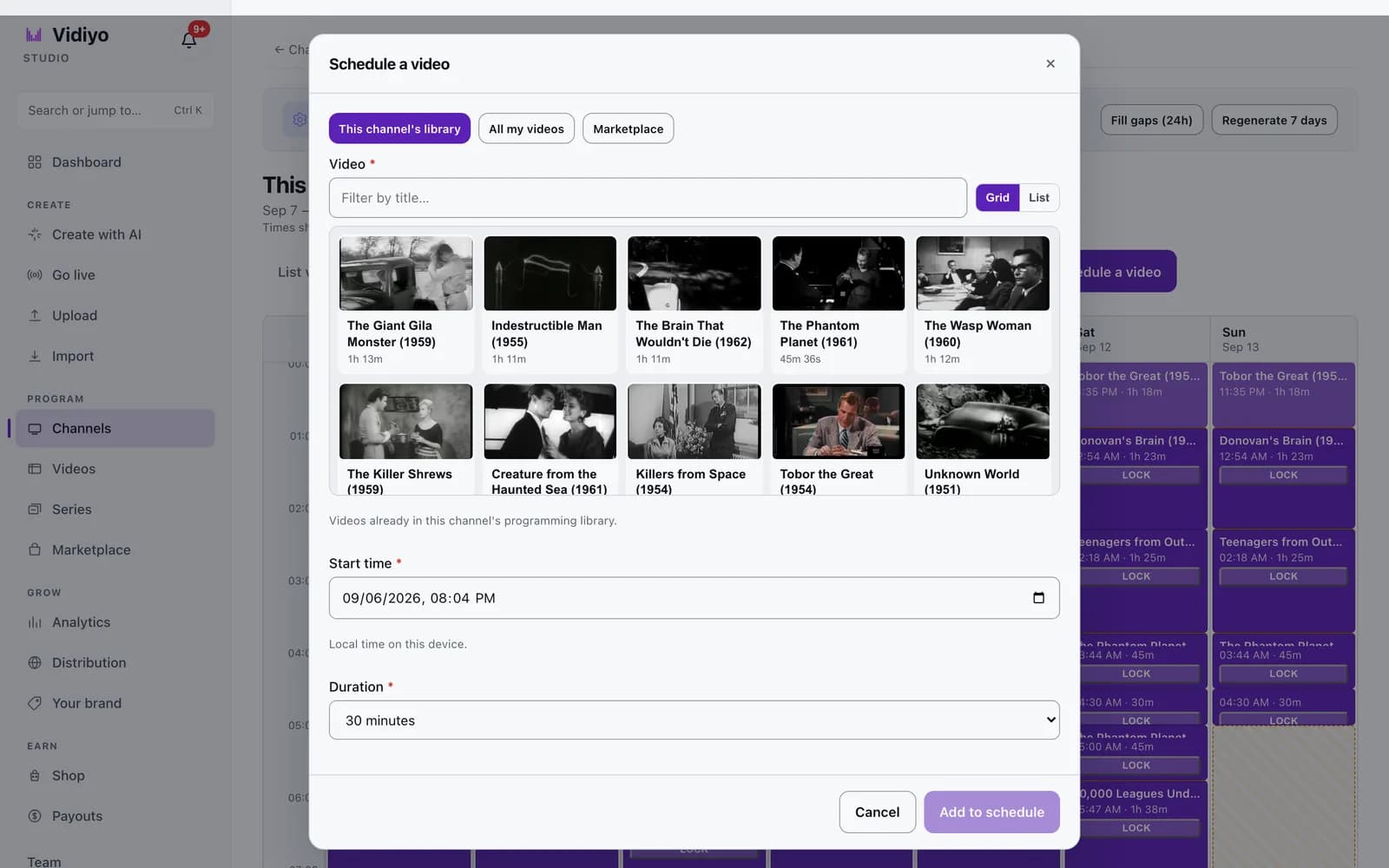This screenshot has width=1389, height=868.
Task: Click the channel settings gear icon
Action: coord(299,120)
